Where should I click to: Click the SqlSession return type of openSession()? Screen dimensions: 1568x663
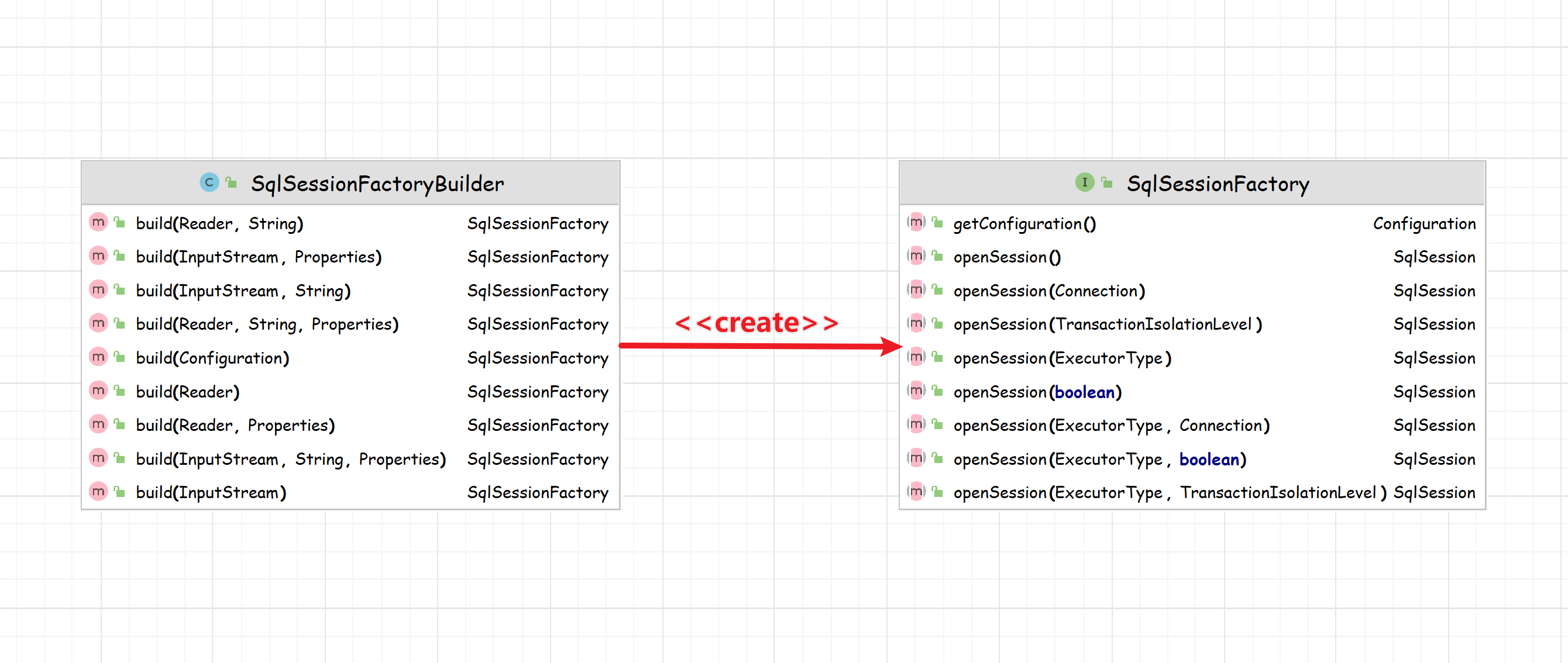pyautogui.click(x=1433, y=257)
